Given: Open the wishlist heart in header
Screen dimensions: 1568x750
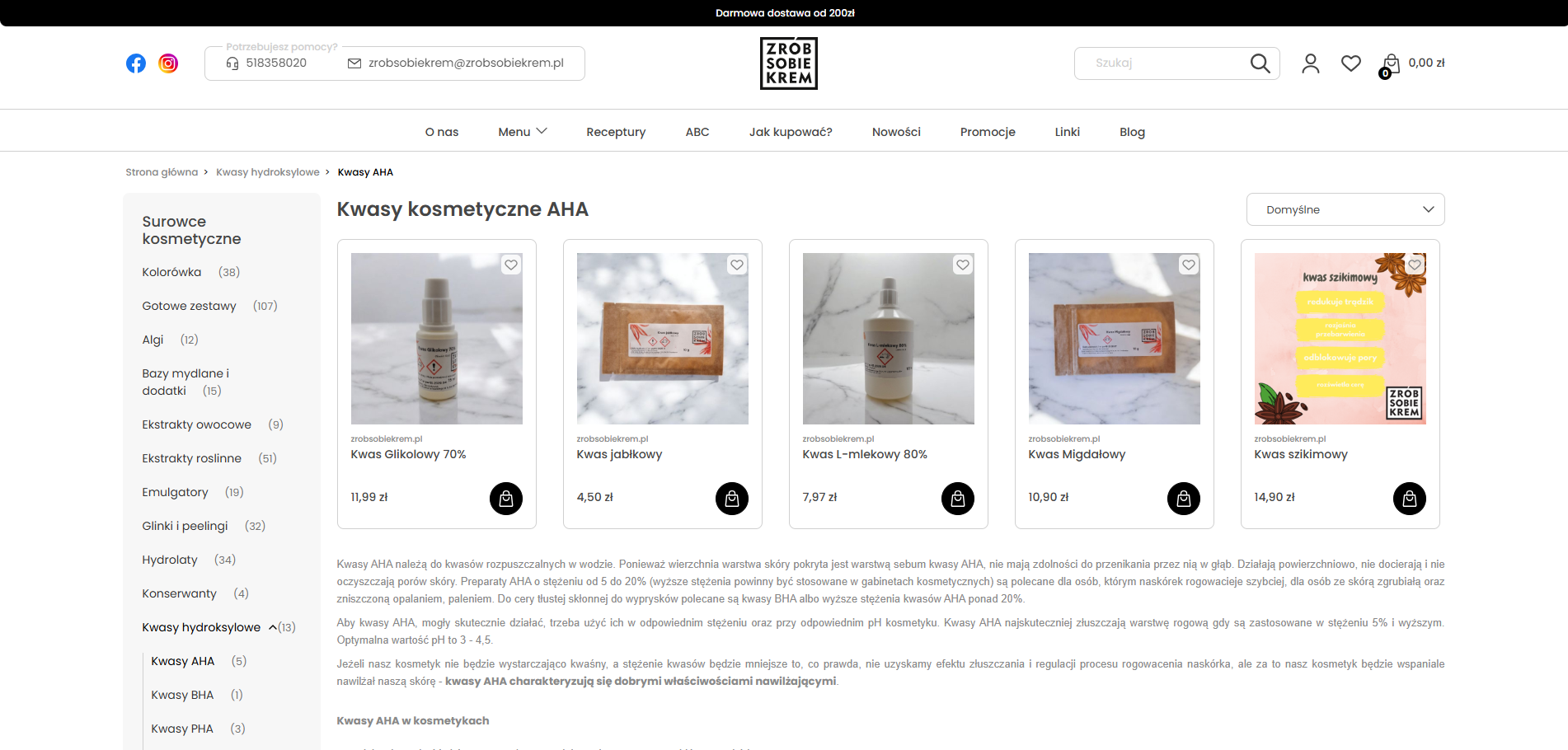Looking at the screenshot, I should [x=1351, y=63].
